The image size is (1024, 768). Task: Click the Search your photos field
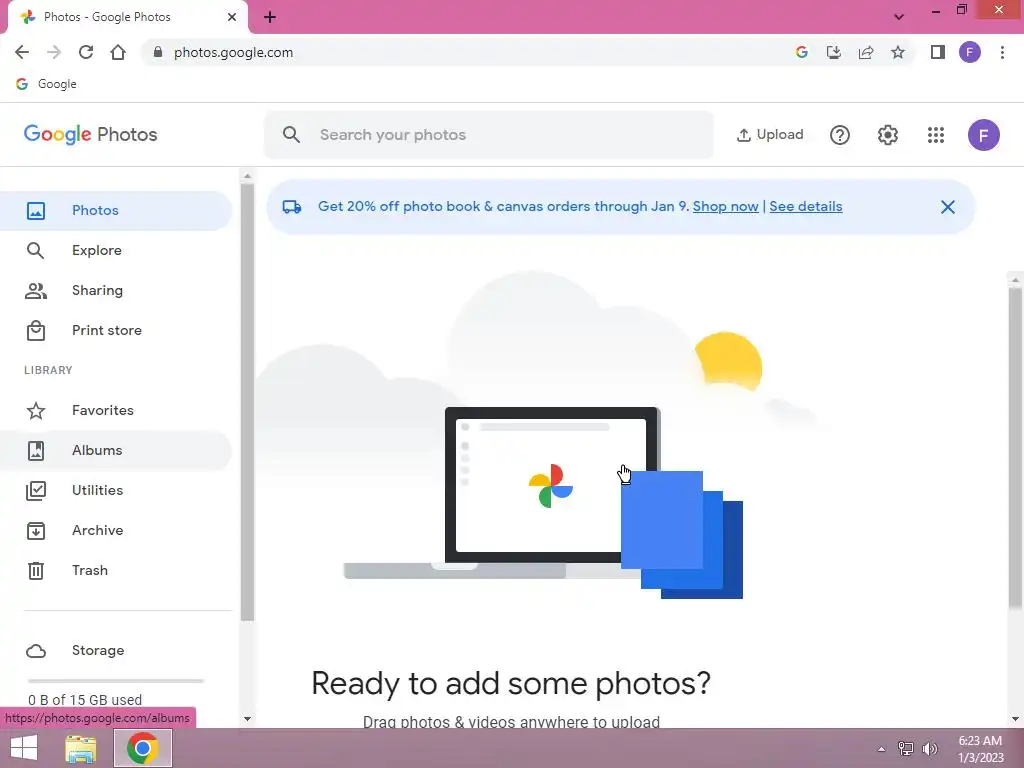[x=488, y=135]
